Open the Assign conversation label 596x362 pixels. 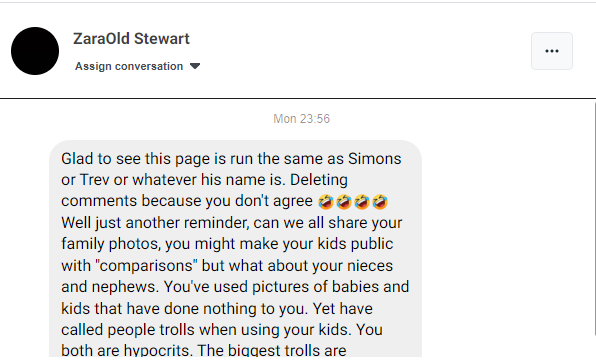tap(129, 66)
